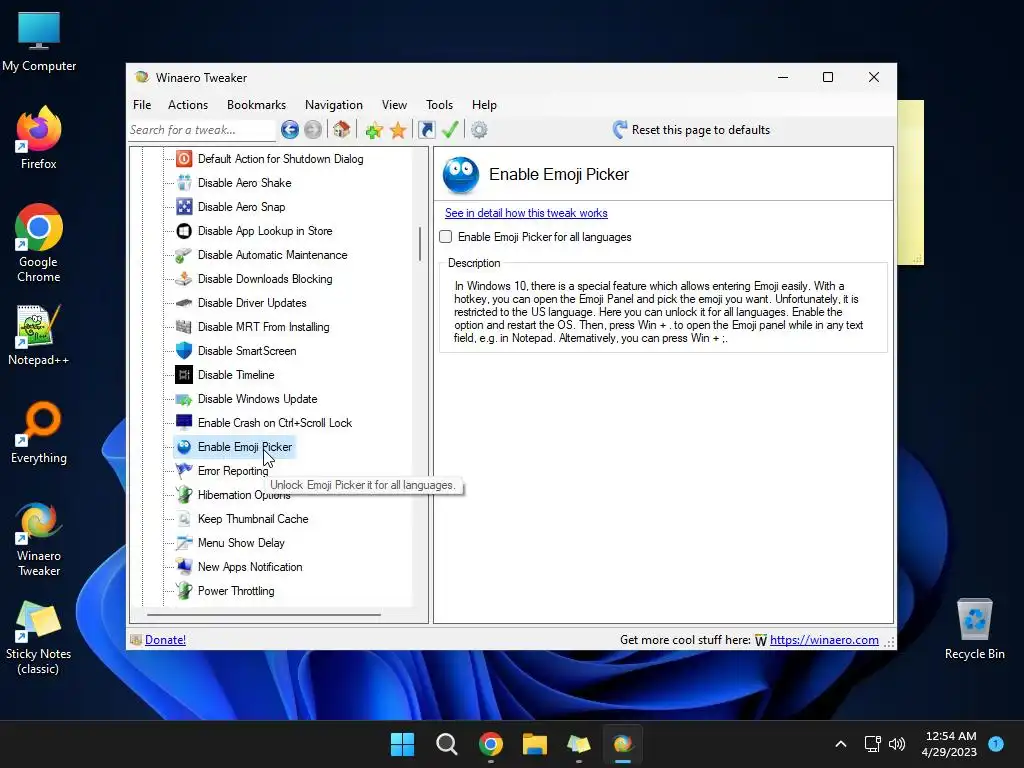
Task: Open the Navigation menu
Action: coord(334,104)
